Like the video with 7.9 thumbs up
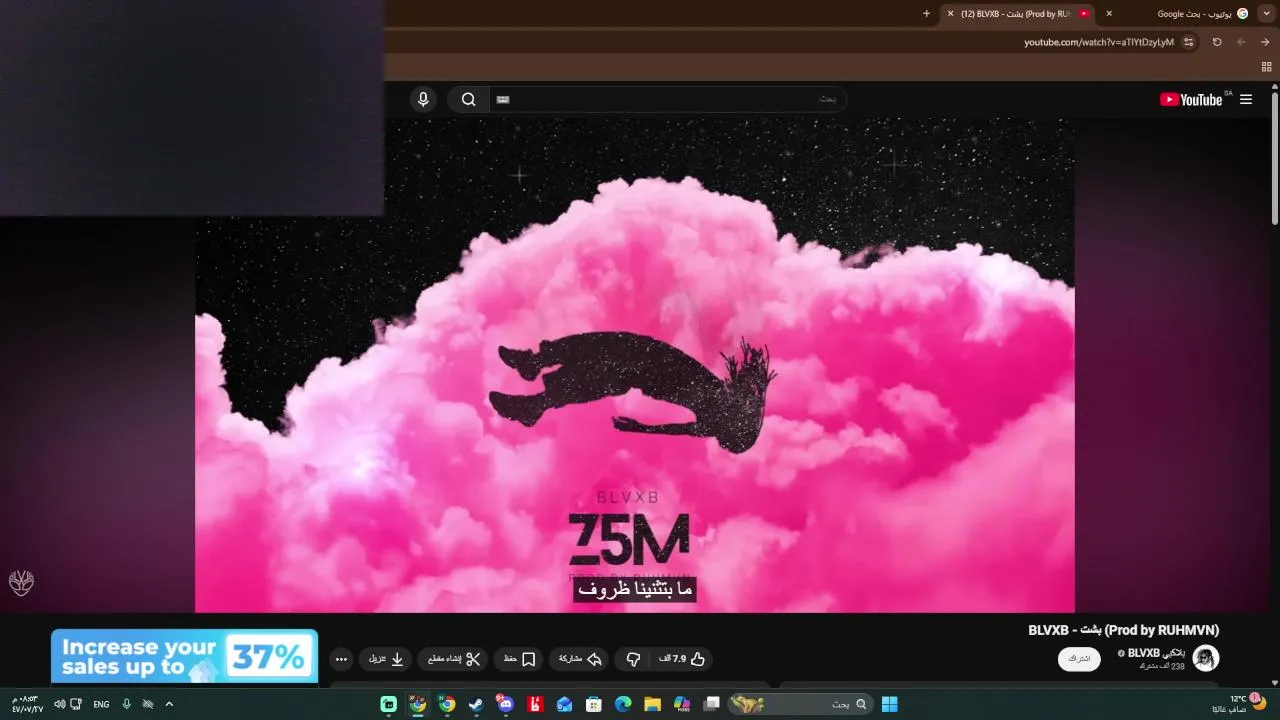The height and width of the screenshot is (720, 1280). click(683, 659)
